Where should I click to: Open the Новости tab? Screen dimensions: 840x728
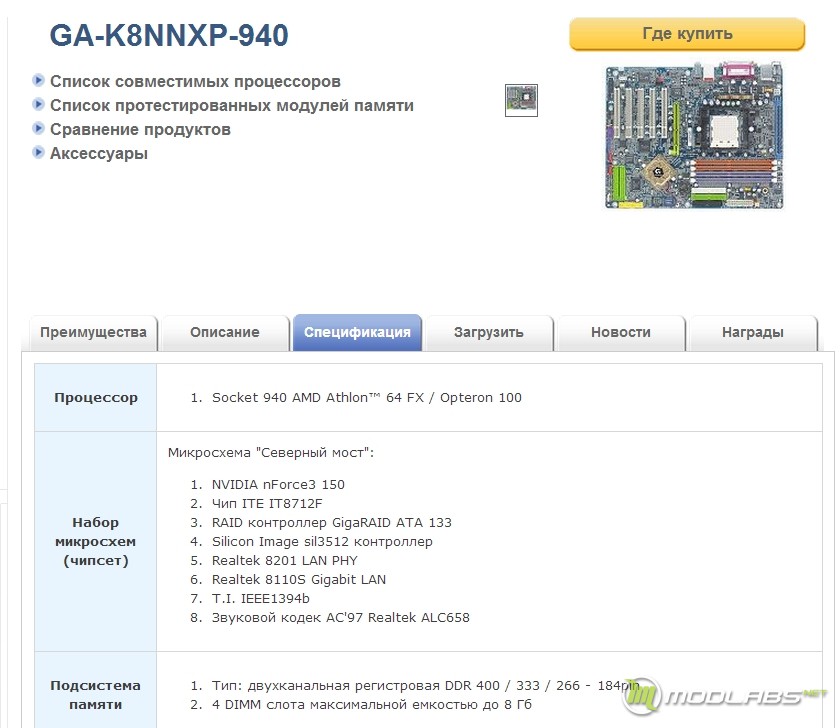coord(620,333)
